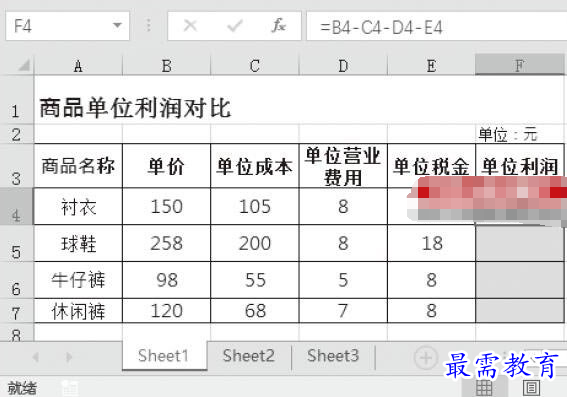
Task: Select the cell with value 258
Action: click(166, 243)
